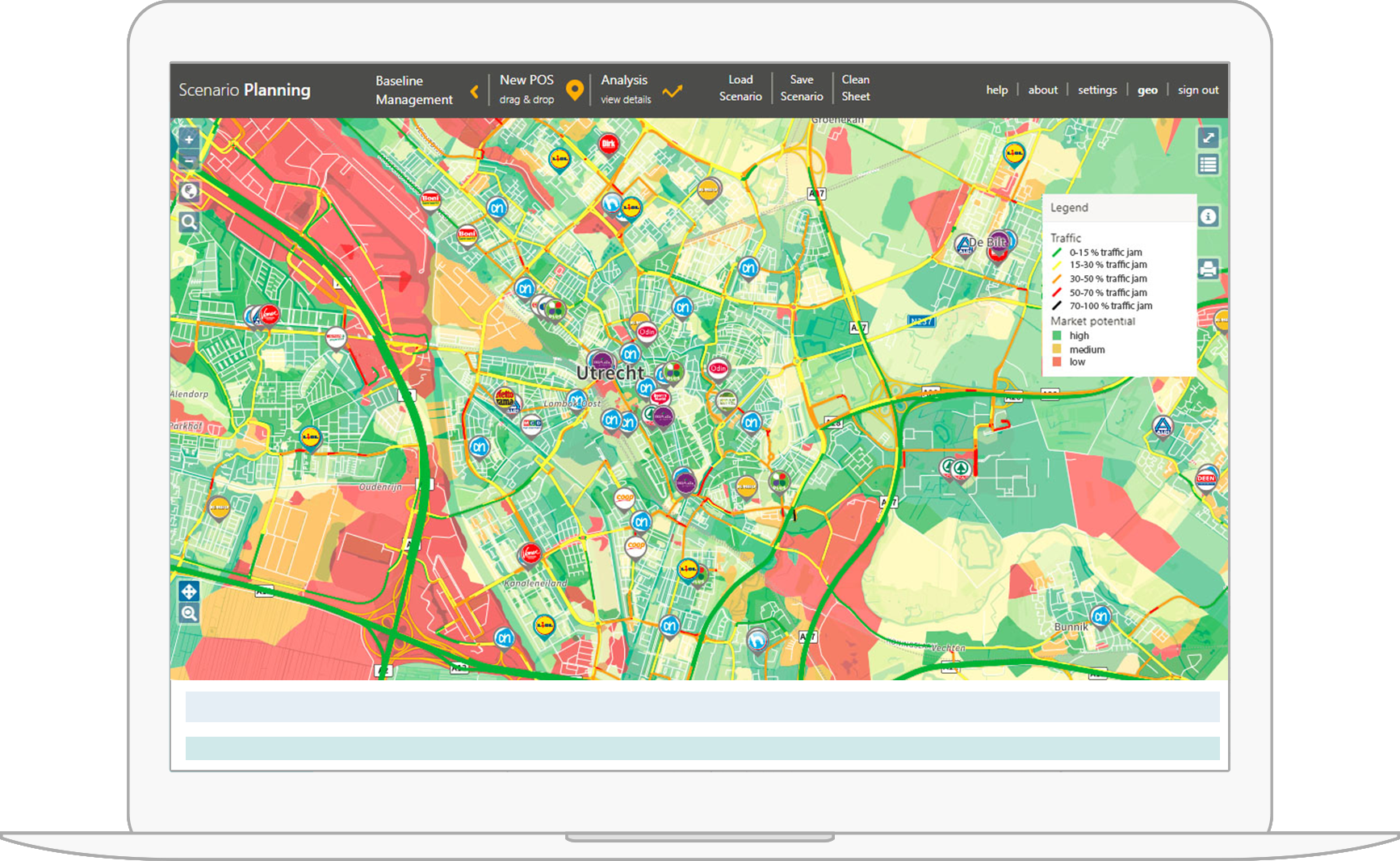Click the orange Analysis trend-line icon

click(672, 91)
